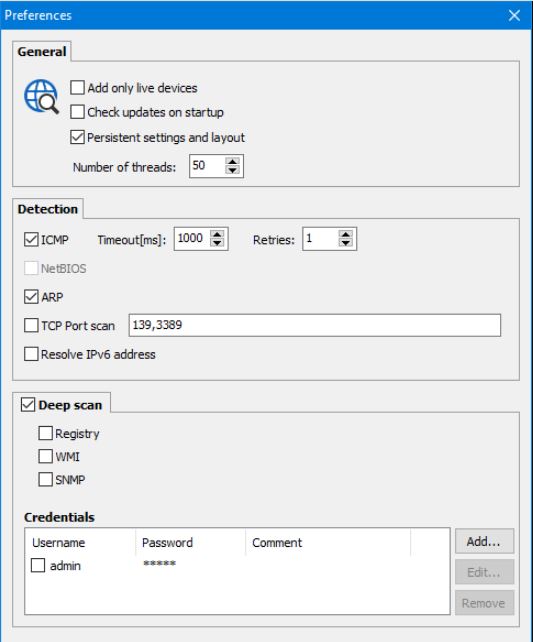Uncheck Persistent settings and layout
533x642 pixels.
pos(77,137)
